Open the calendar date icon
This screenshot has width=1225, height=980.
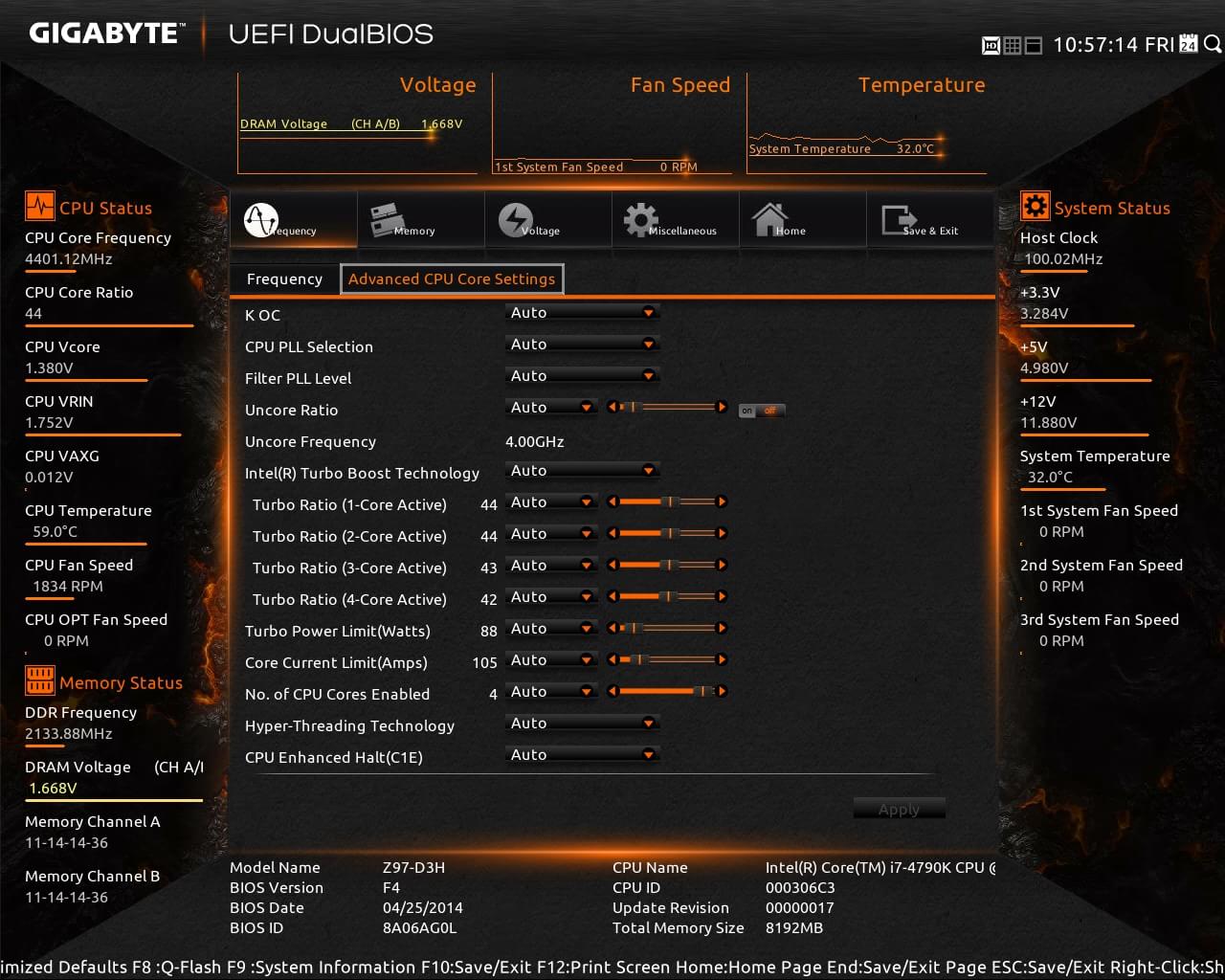(1189, 44)
